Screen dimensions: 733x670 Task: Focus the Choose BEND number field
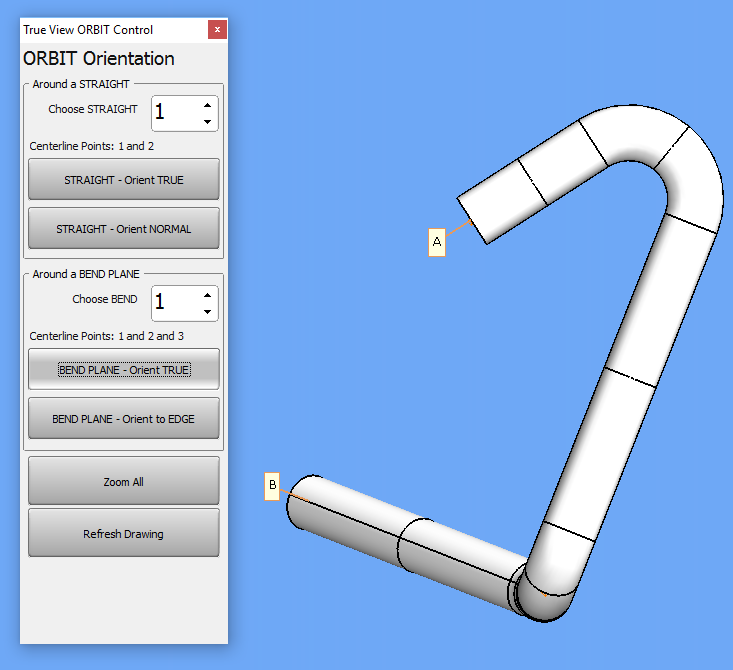pos(172,303)
